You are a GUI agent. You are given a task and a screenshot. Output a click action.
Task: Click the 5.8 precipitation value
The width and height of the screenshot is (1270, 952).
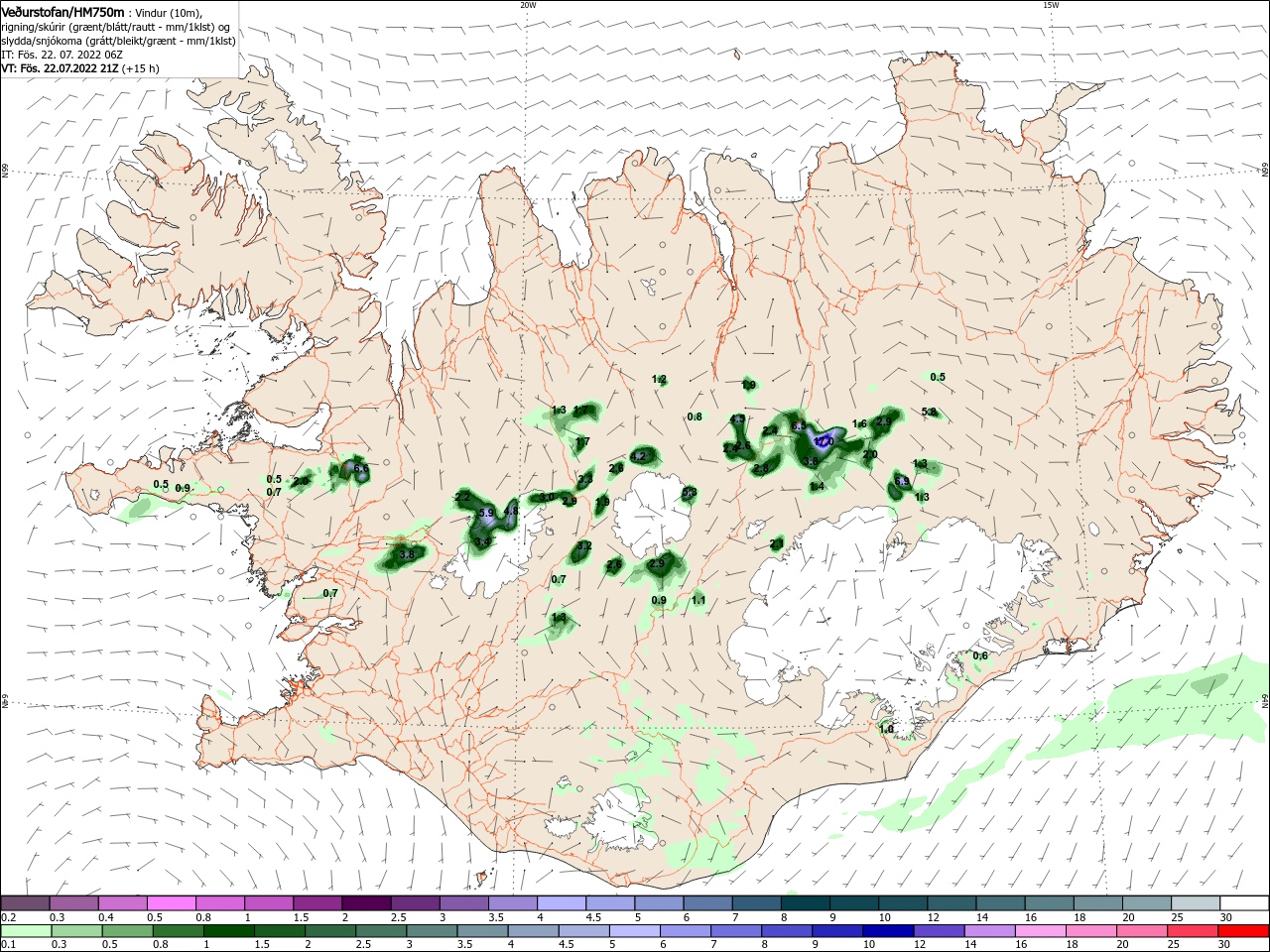pyautogui.click(x=929, y=412)
